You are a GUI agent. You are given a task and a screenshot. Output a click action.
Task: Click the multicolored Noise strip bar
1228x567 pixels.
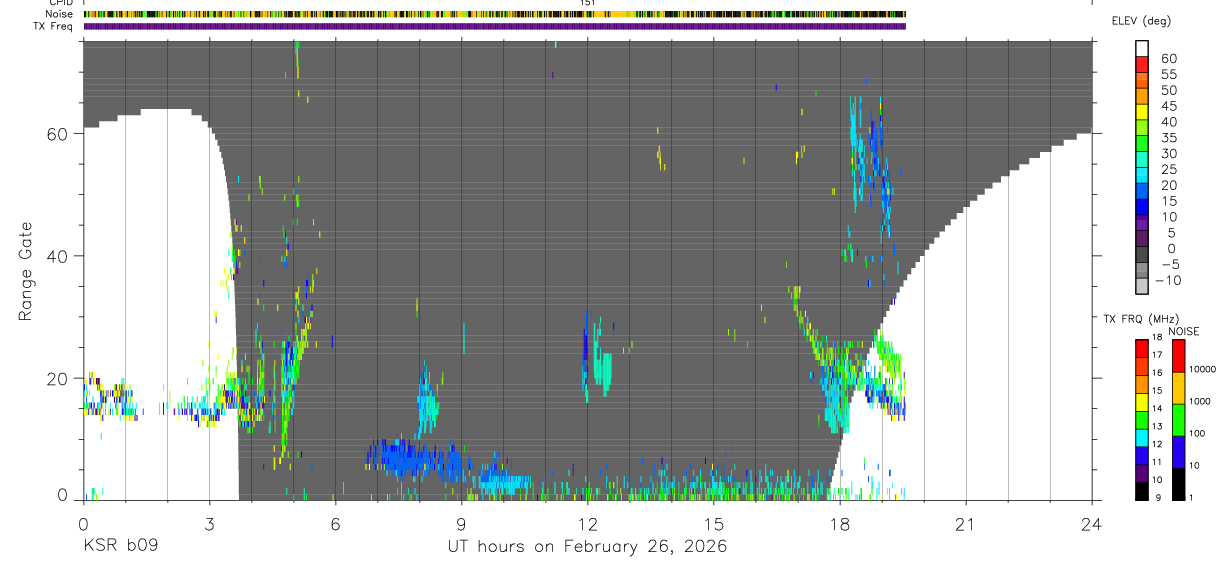click(x=495, y=14)
